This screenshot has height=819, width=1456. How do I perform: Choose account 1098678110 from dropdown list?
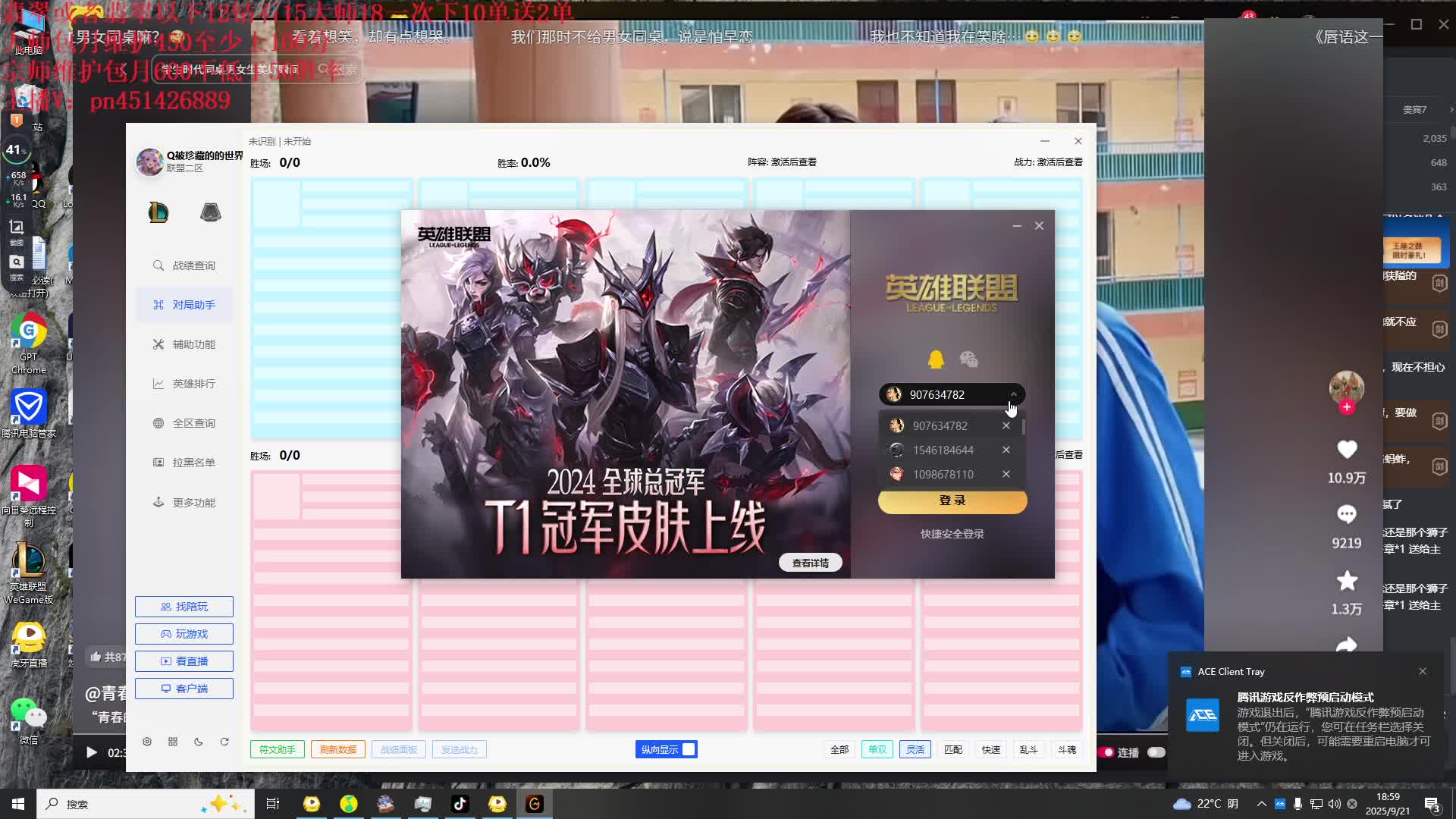click(943, 475)
